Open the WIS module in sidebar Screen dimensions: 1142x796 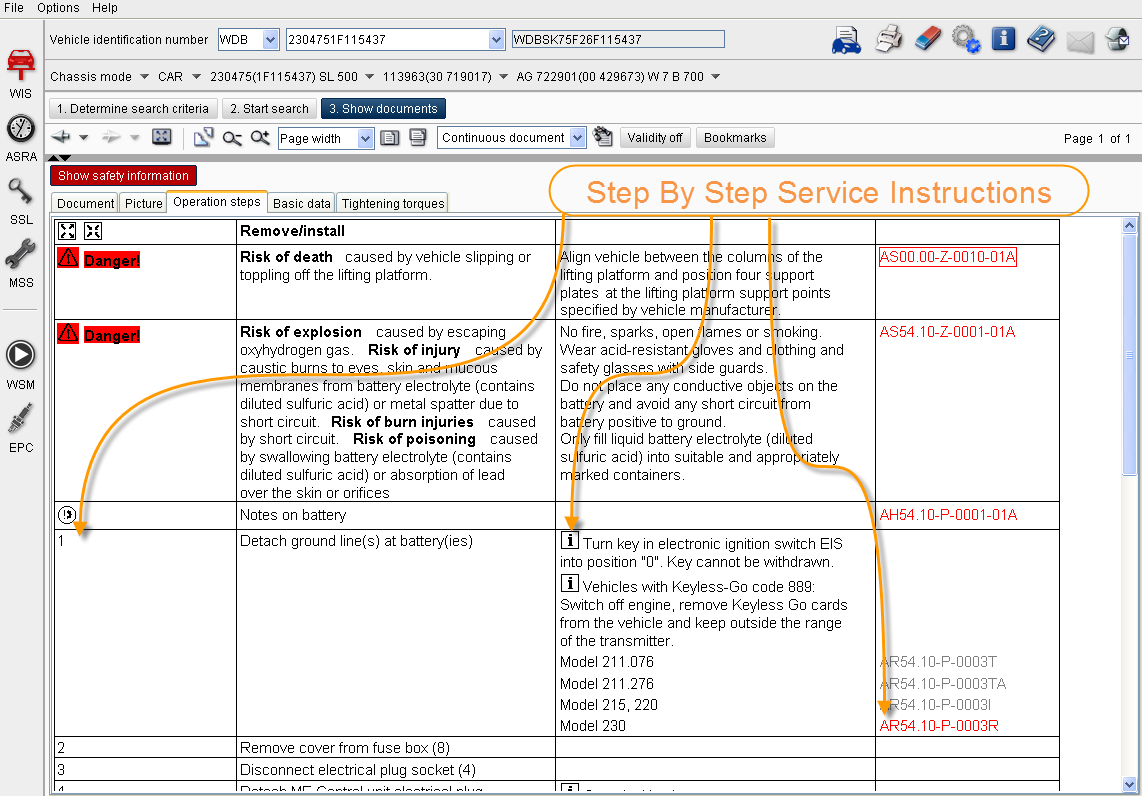pos(20,73)
